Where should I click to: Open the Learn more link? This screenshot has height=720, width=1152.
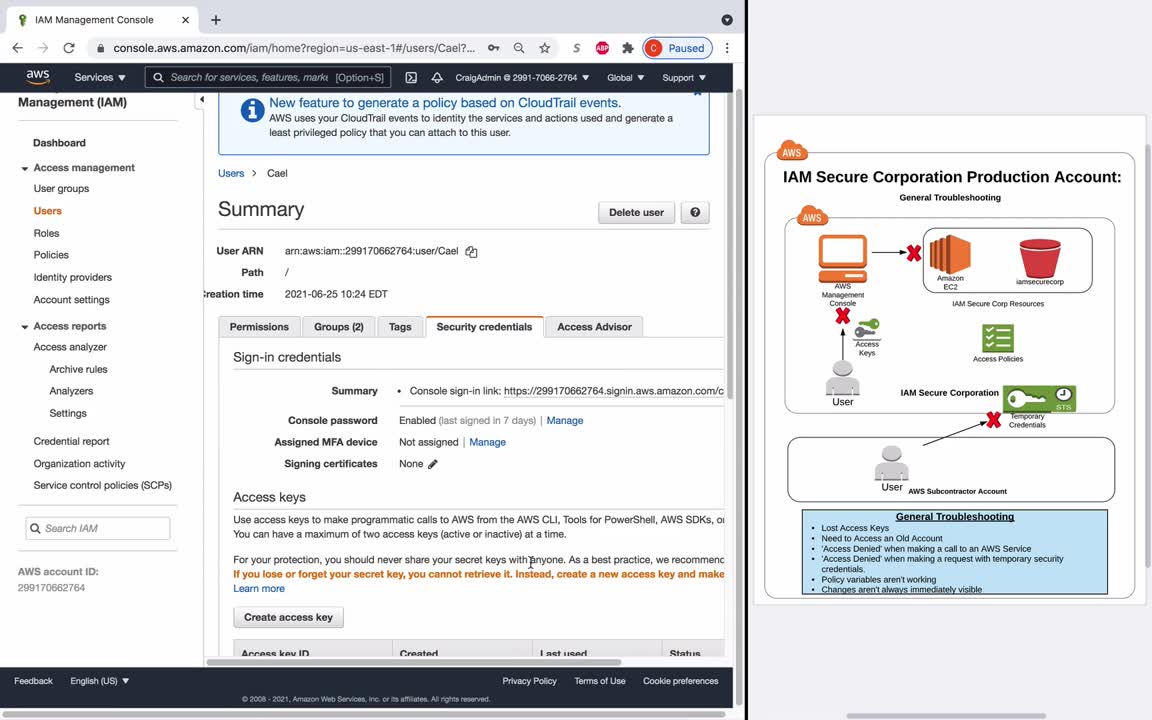click(259, 588)
